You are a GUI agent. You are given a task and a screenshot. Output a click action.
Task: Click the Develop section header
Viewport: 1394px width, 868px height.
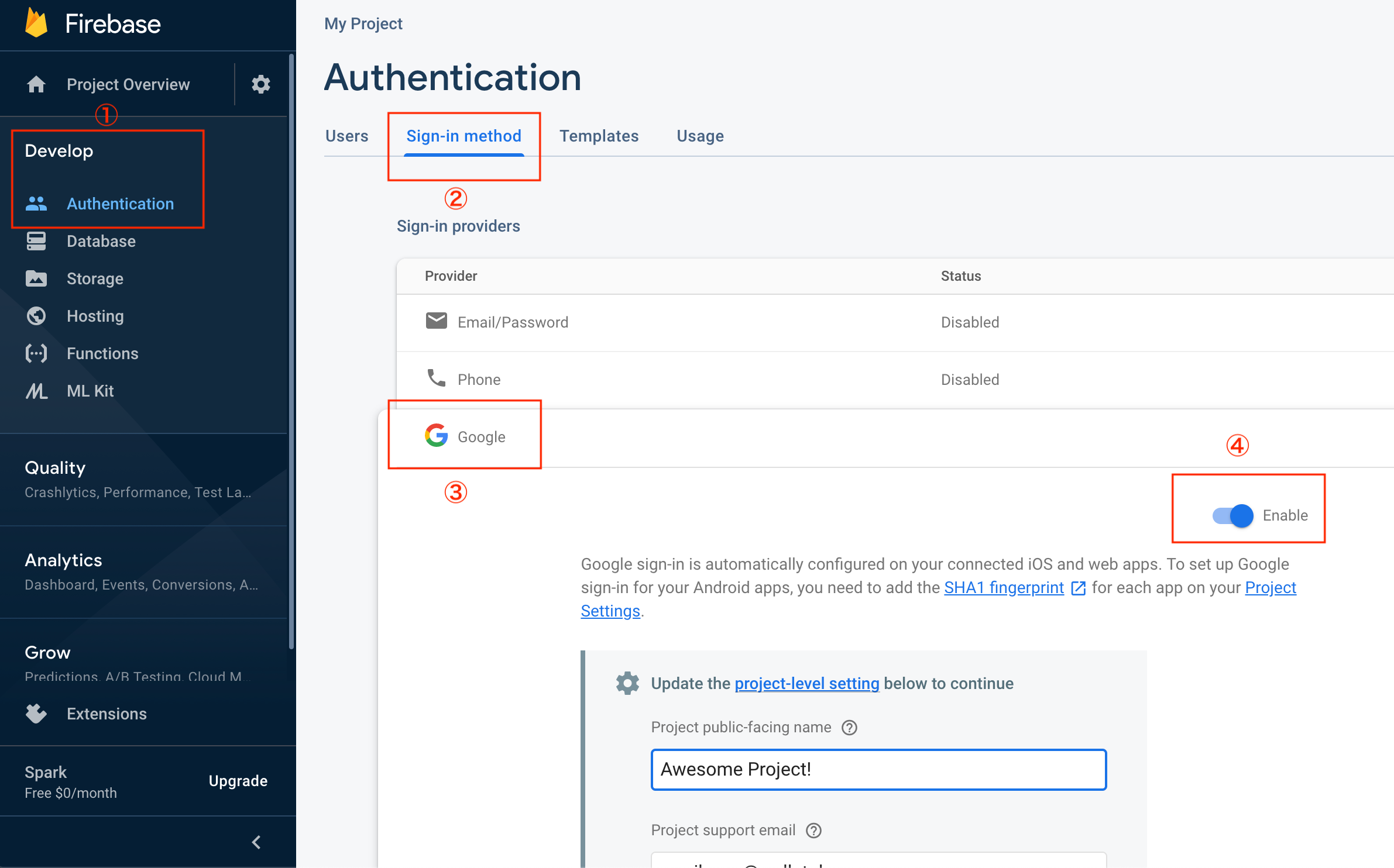59,151
